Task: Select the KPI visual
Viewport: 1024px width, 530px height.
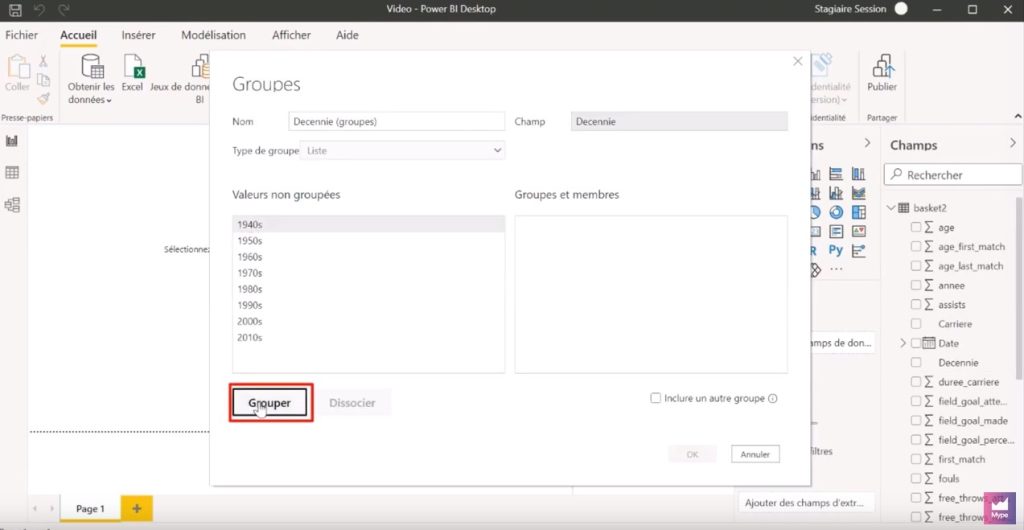Action: click(x=858, y=231)
